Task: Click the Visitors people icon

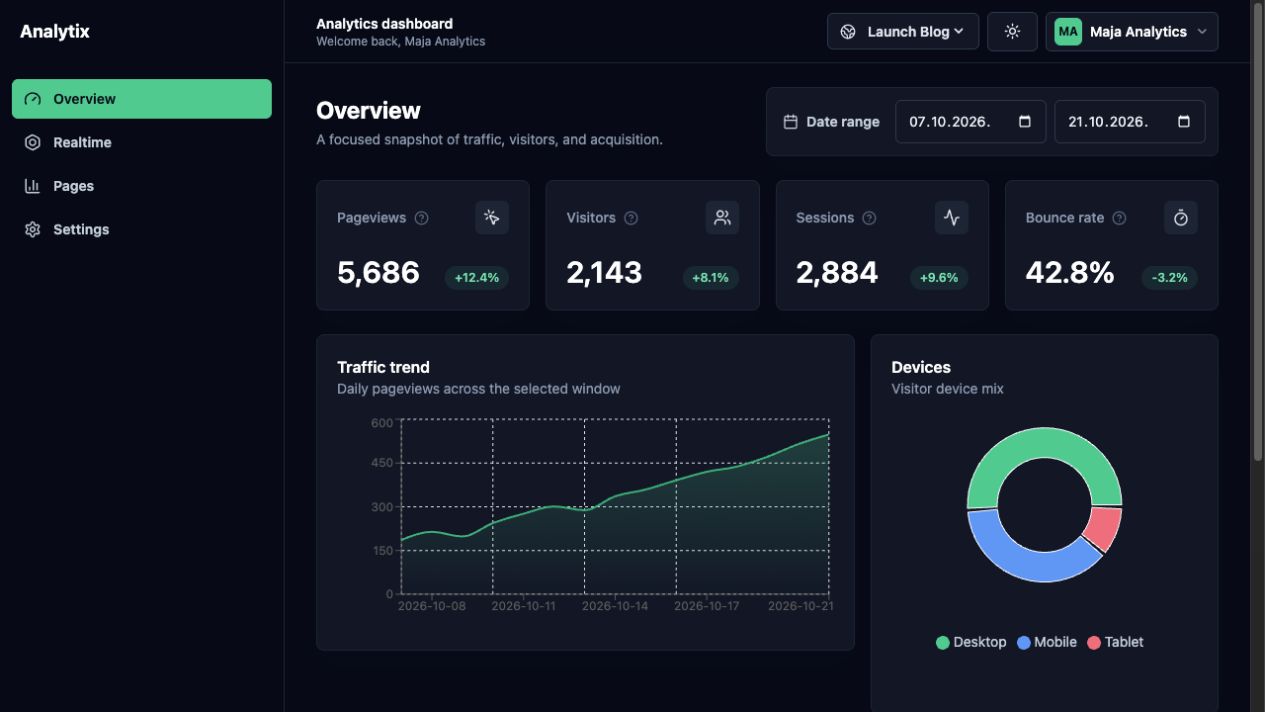Action: tap(722, 217)
